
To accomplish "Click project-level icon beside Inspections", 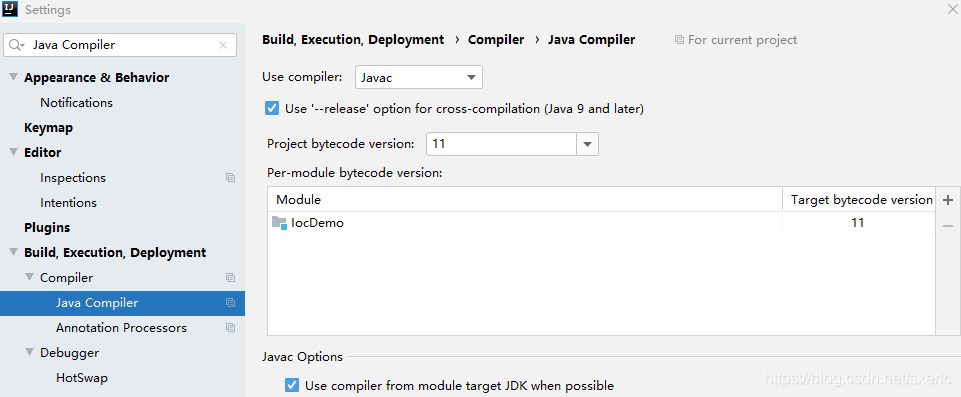I will click(230, 178).
